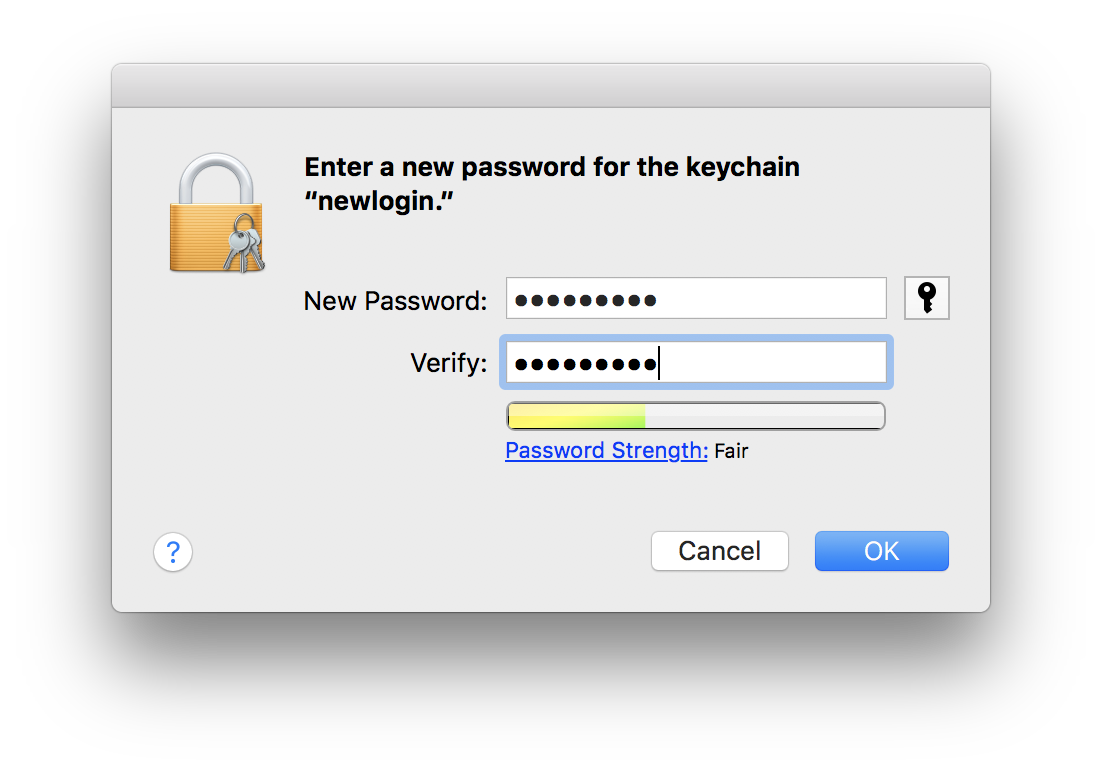This screenshot has height=772, width=1102.
Task: Click the "newlogin." keychain name text
Action: tap(379, 200)
